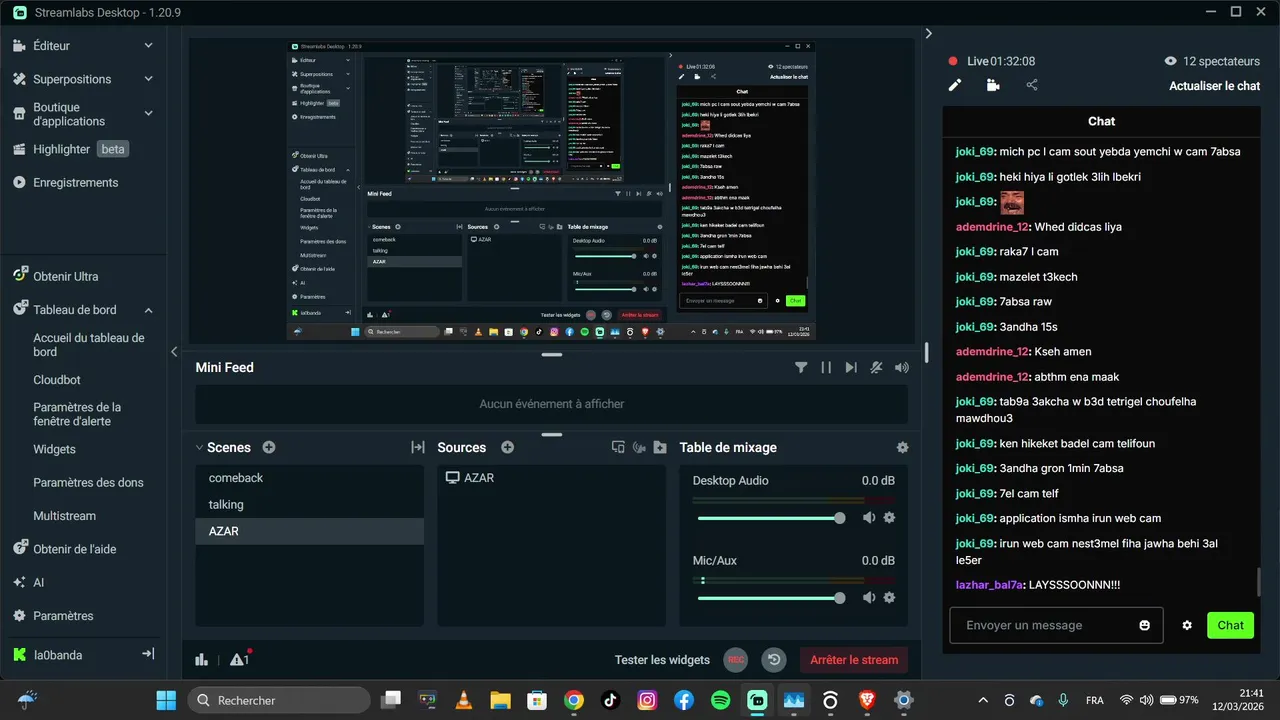Select the talking scene
Screen dimensions: 1280x720
[x=309, y=505]
